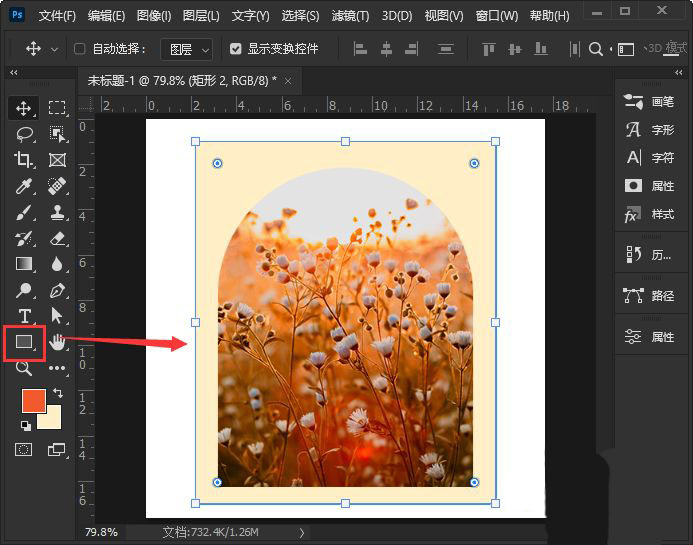Open the Paths (路径) panel
This screenshot has width=693, height=545.
[649, 296]
